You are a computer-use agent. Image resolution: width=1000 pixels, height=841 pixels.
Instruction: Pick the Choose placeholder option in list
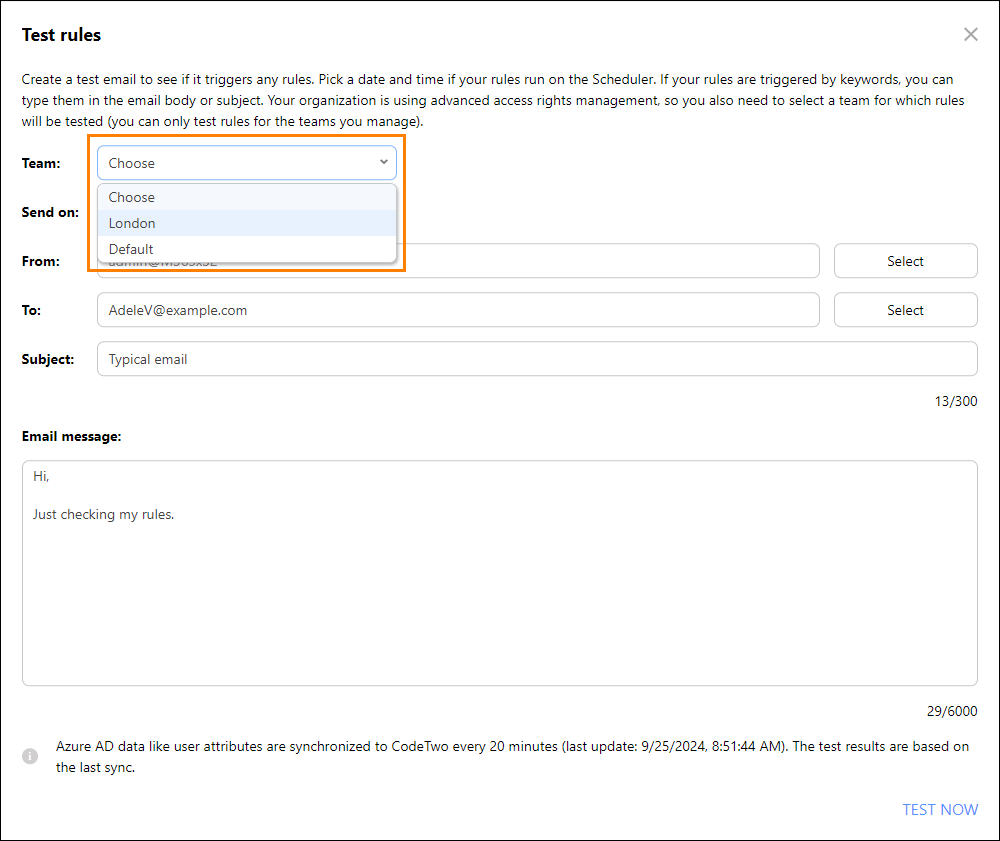click(247, 197)
